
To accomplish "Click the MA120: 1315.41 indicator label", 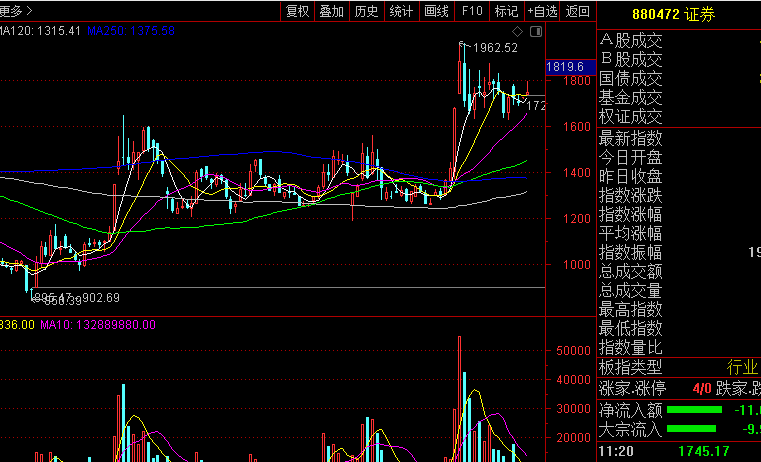I will (40, 31).
